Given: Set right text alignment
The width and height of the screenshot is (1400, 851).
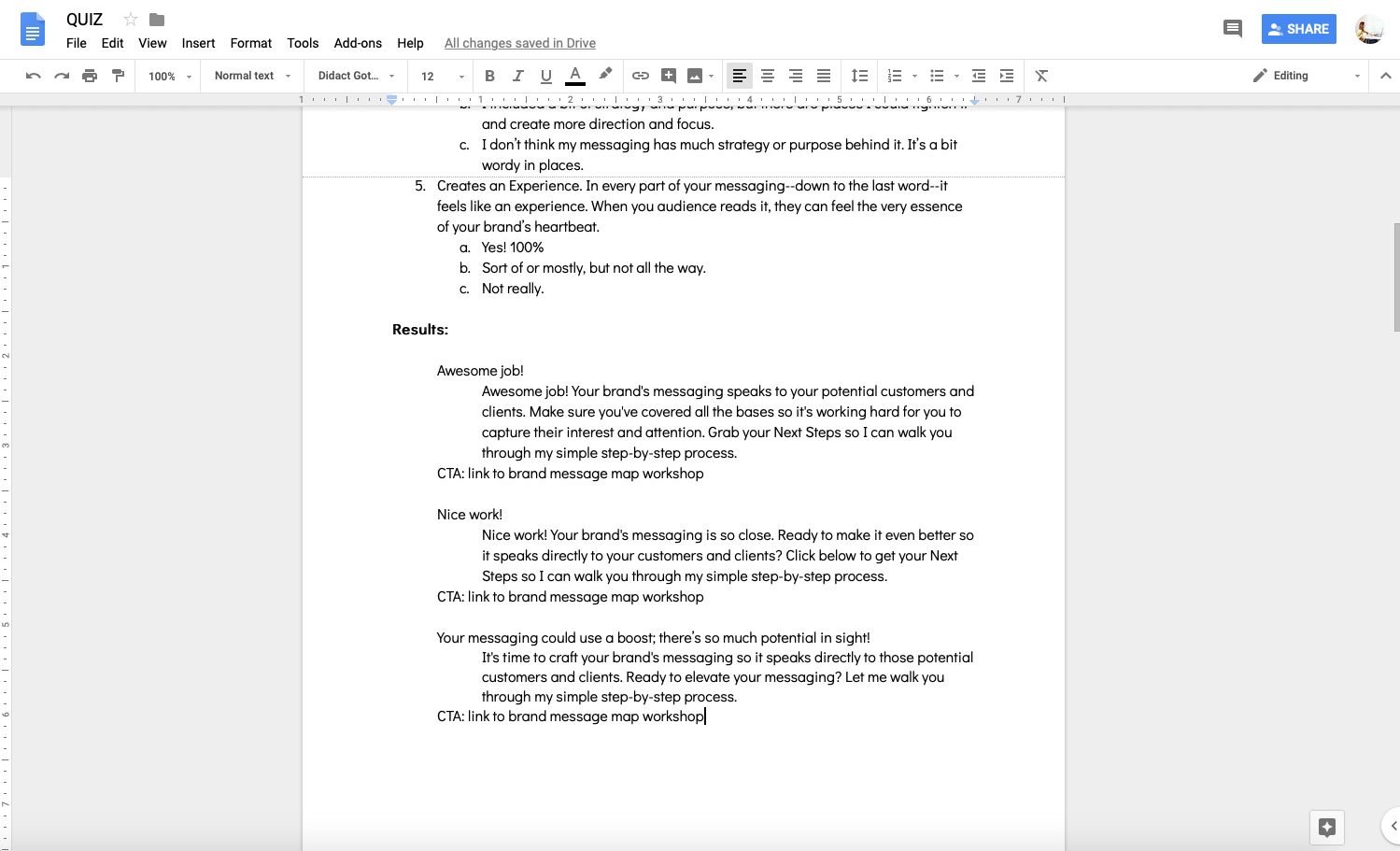Looking at the screenshot, I should pos(796,76).
